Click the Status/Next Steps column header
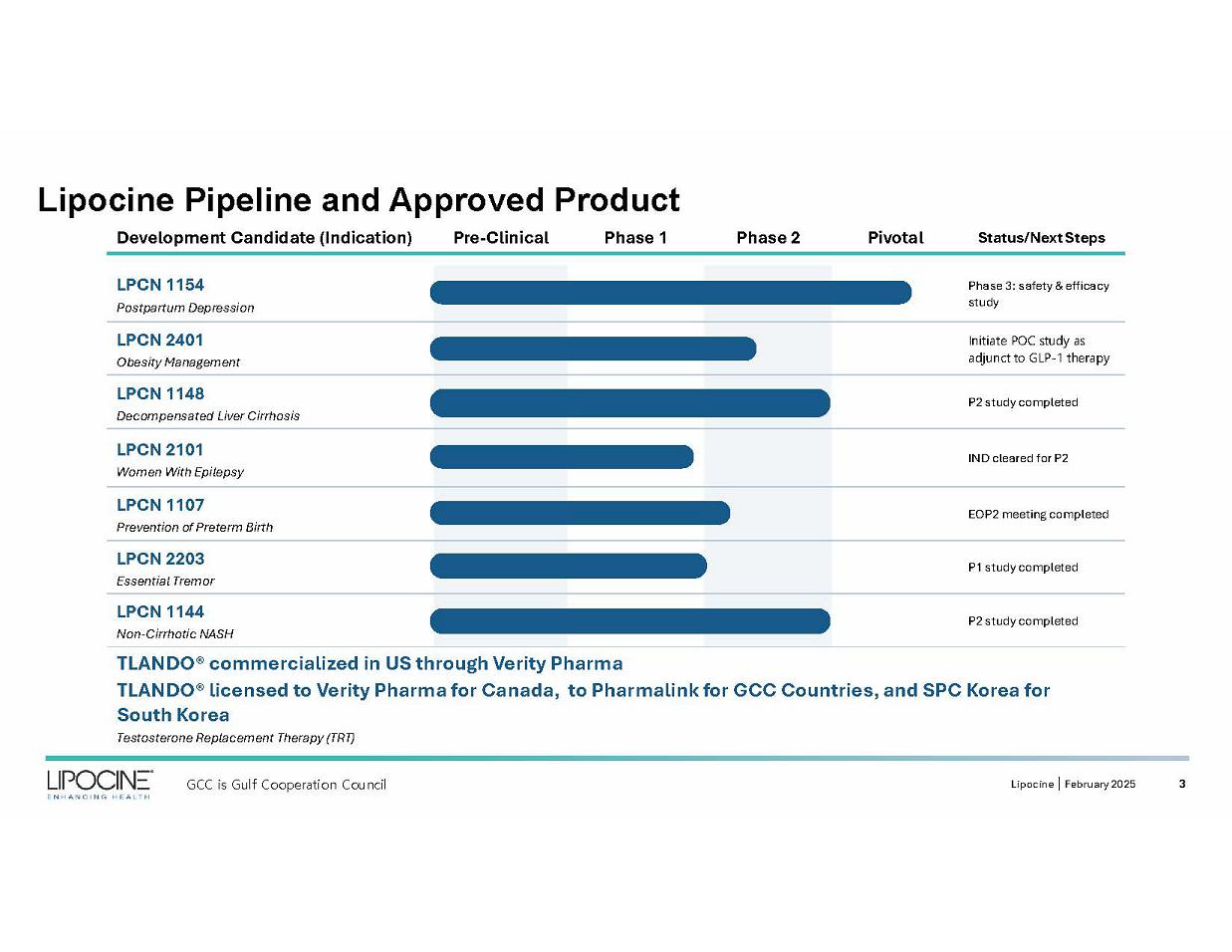1232x952 pixels. [x=1041, y=237]
